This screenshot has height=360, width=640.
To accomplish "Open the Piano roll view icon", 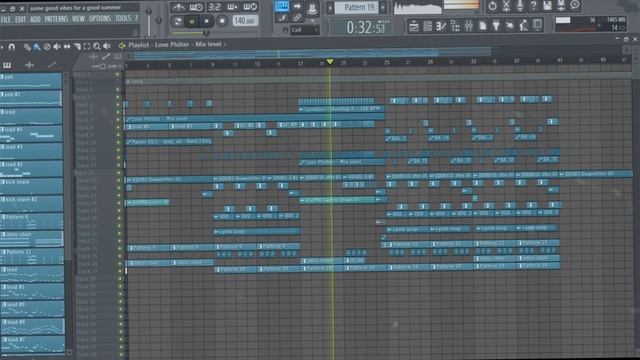I will (x=441, y=27).
